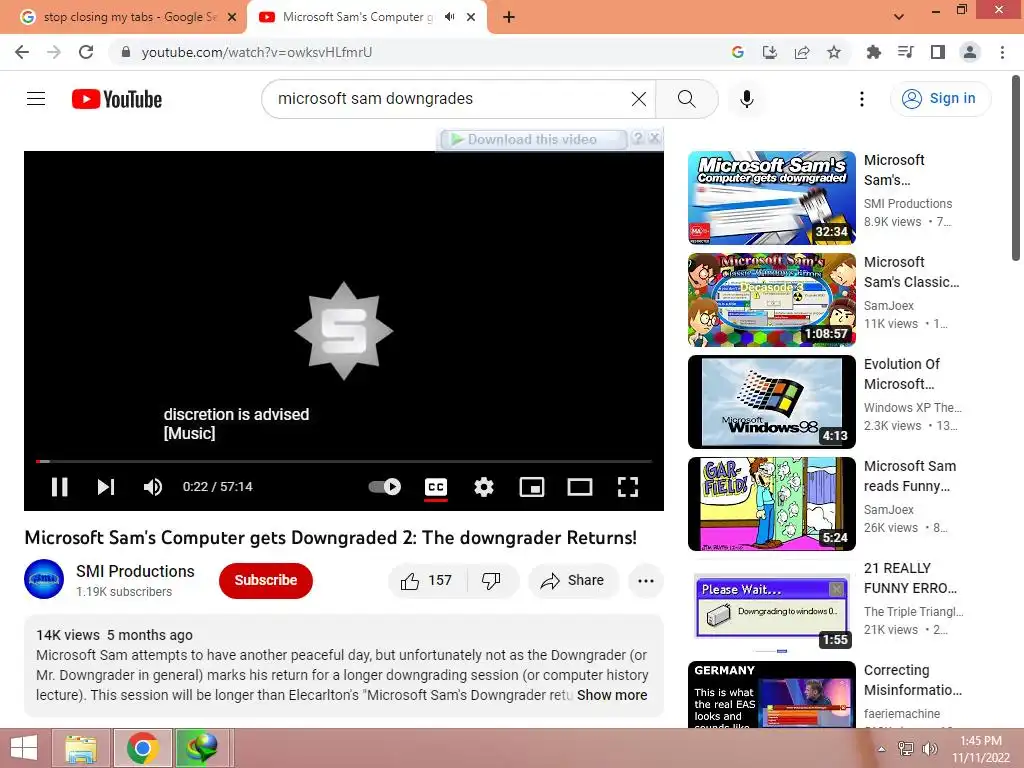Image resolution: width=1024 pixels, height=768 pixels.
Task: Open help on download bar
Action: click(637, 138)
